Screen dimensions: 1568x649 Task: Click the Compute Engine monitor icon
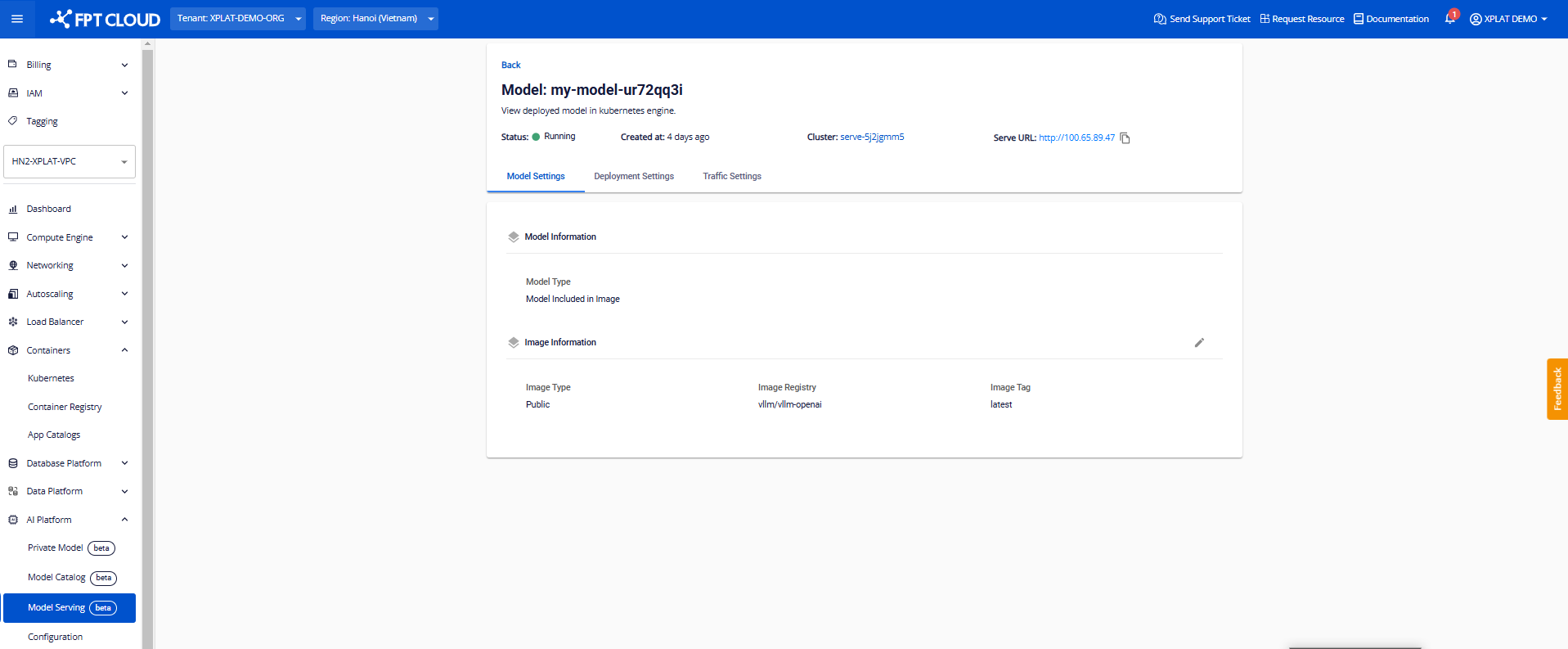click(12, 237)
